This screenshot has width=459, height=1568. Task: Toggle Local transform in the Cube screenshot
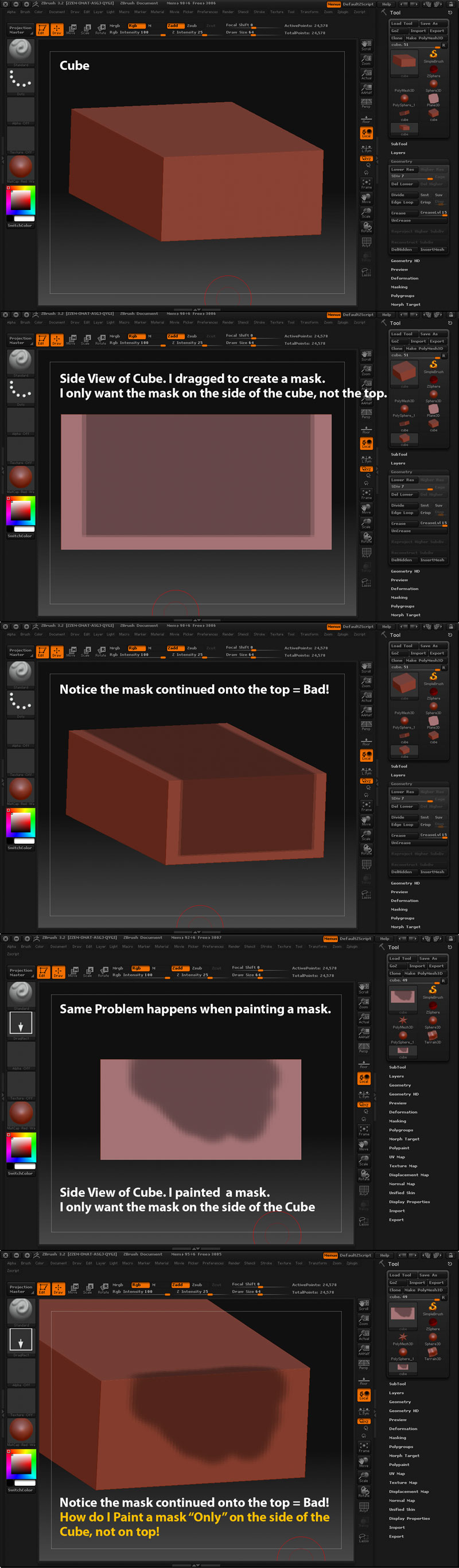(x=366, y=133)
